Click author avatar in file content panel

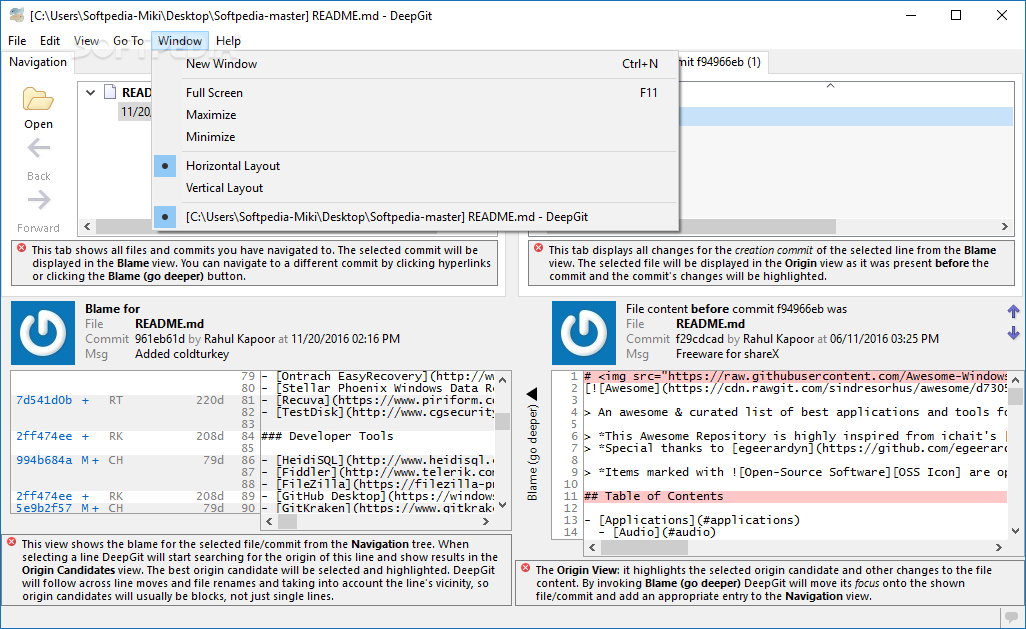coord(584,332)
